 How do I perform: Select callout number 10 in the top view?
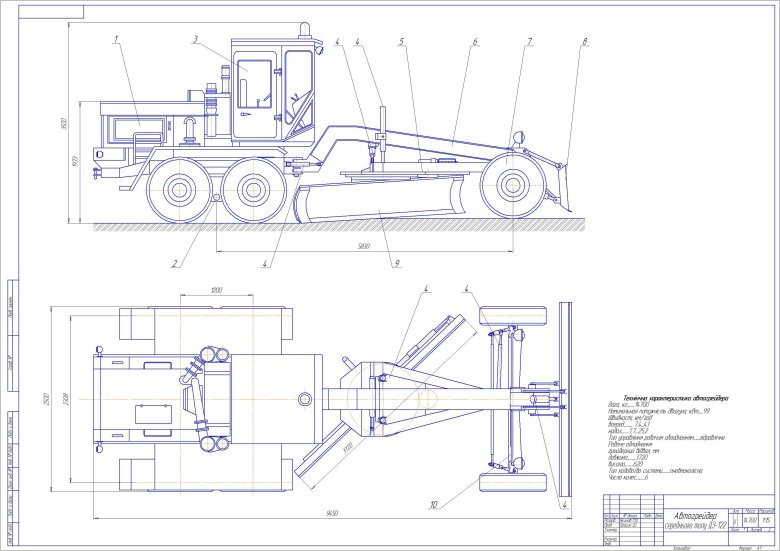[x=435, y=505]
